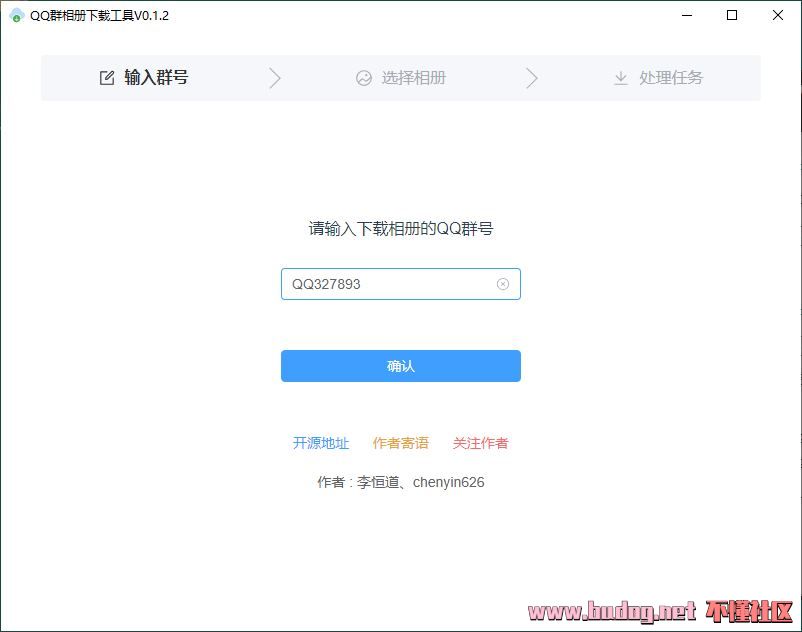Click the author text 李恒道、chenyin626
The height and width of the screenshot is (632, 802).
click(x=420, y=482)
